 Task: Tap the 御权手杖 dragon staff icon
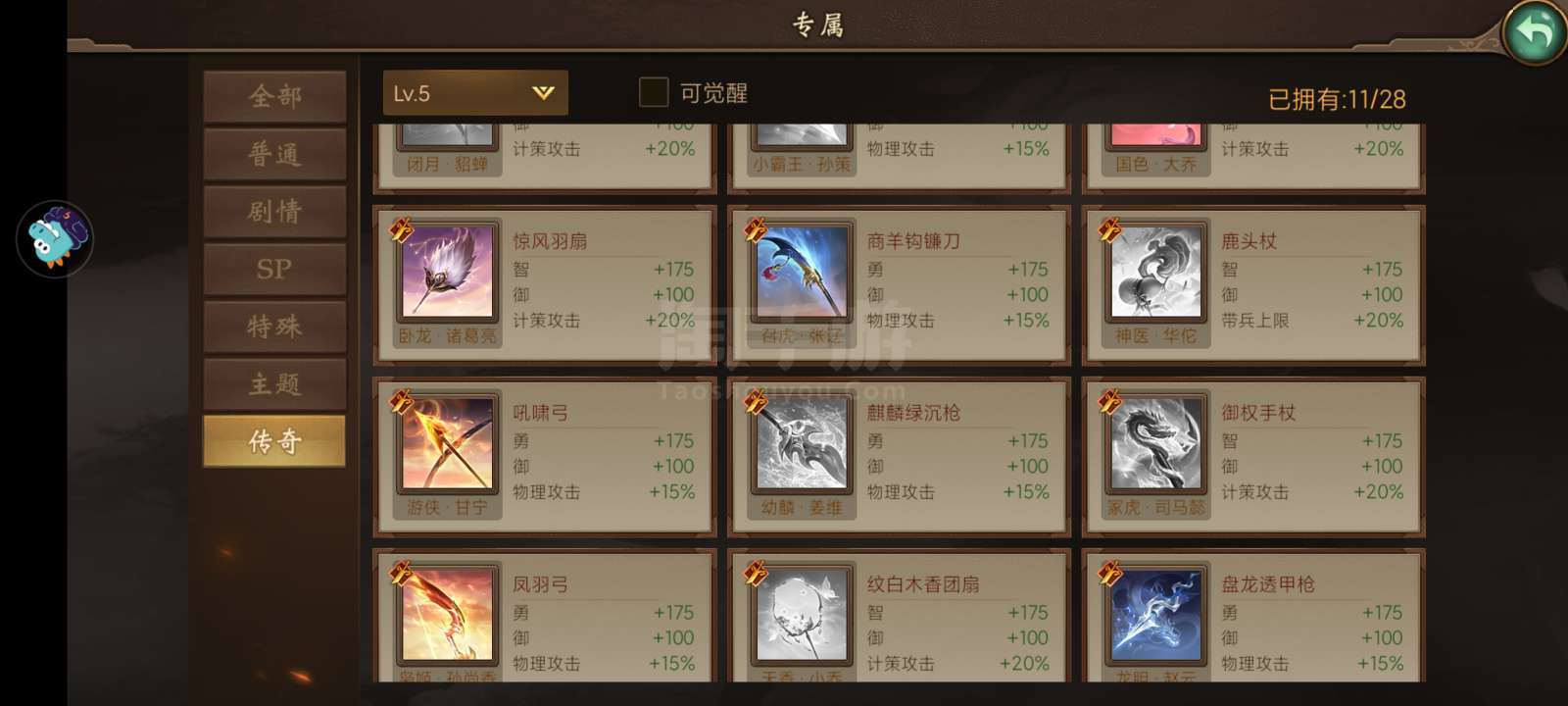coord(1155,443)
